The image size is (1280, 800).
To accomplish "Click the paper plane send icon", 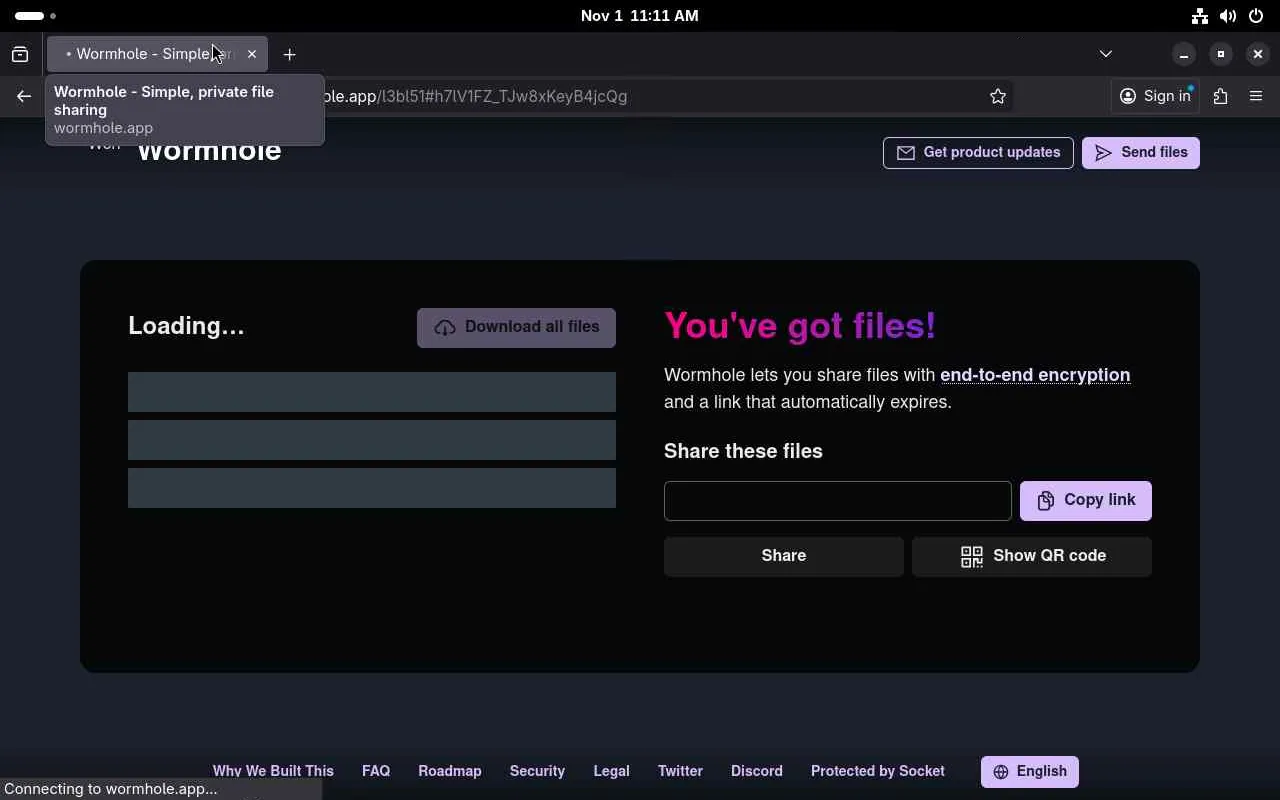I will pyautogui.click(x=1103, y=153).
